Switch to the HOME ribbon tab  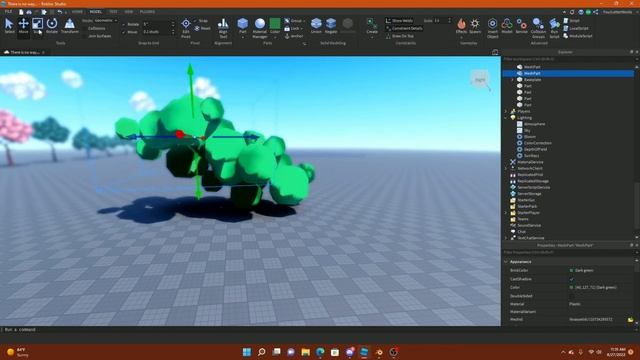click(x=77, y=12)
